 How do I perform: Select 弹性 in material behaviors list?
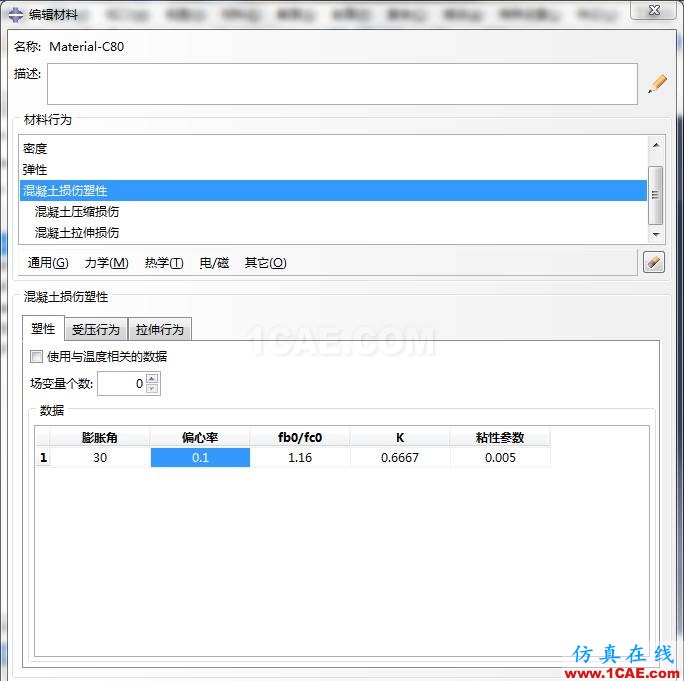(333, 170)
